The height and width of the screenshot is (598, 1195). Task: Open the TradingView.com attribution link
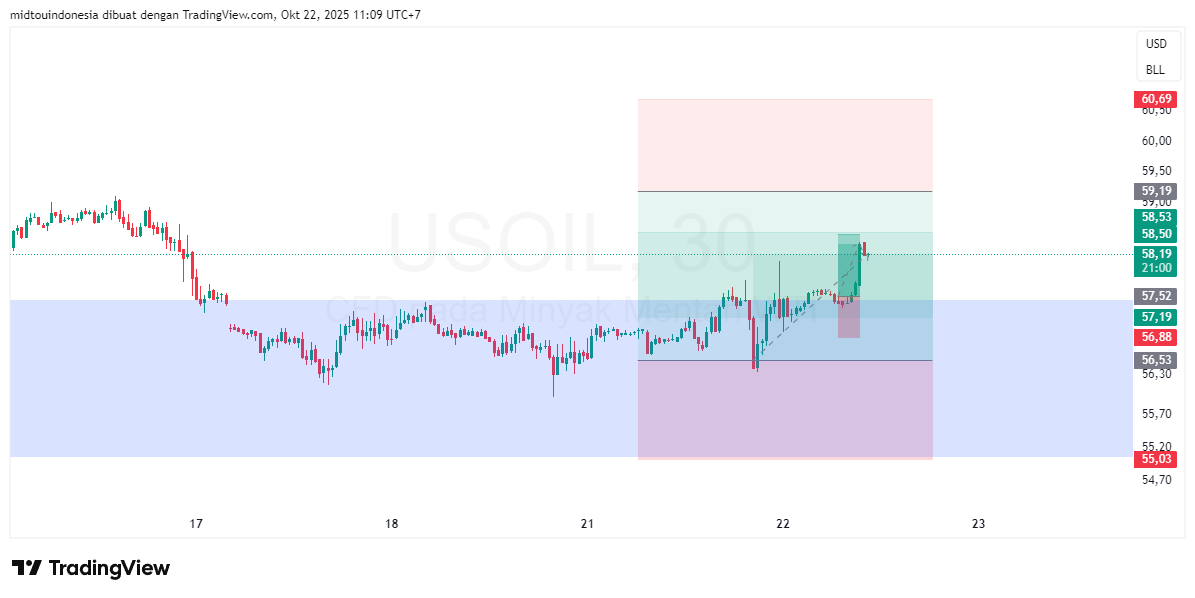(227, 14)
